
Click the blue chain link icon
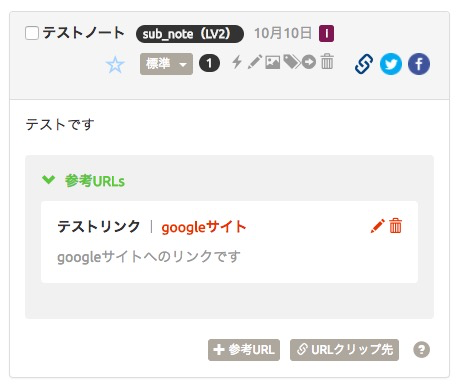364,64
